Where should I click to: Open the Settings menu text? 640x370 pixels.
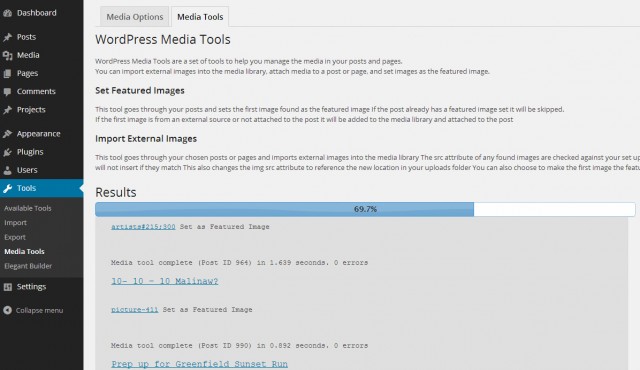(x=31, y=287)
